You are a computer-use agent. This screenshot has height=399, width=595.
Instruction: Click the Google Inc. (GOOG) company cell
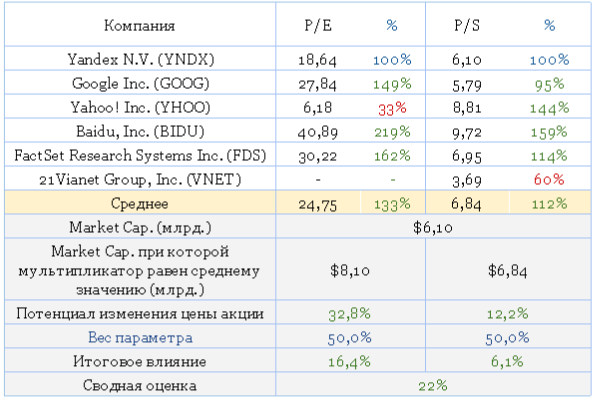pyautogui.click(x=141, y=84)
